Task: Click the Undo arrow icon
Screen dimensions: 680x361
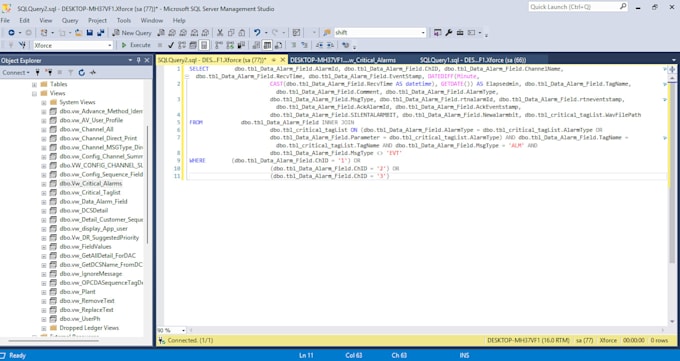Action: [257, 33]
